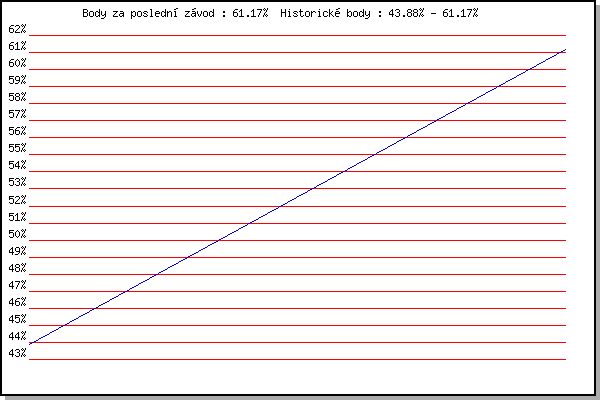Click the 43.88% value in the title
This screenshot has height=400, width=600.
[x=406, y=13]
